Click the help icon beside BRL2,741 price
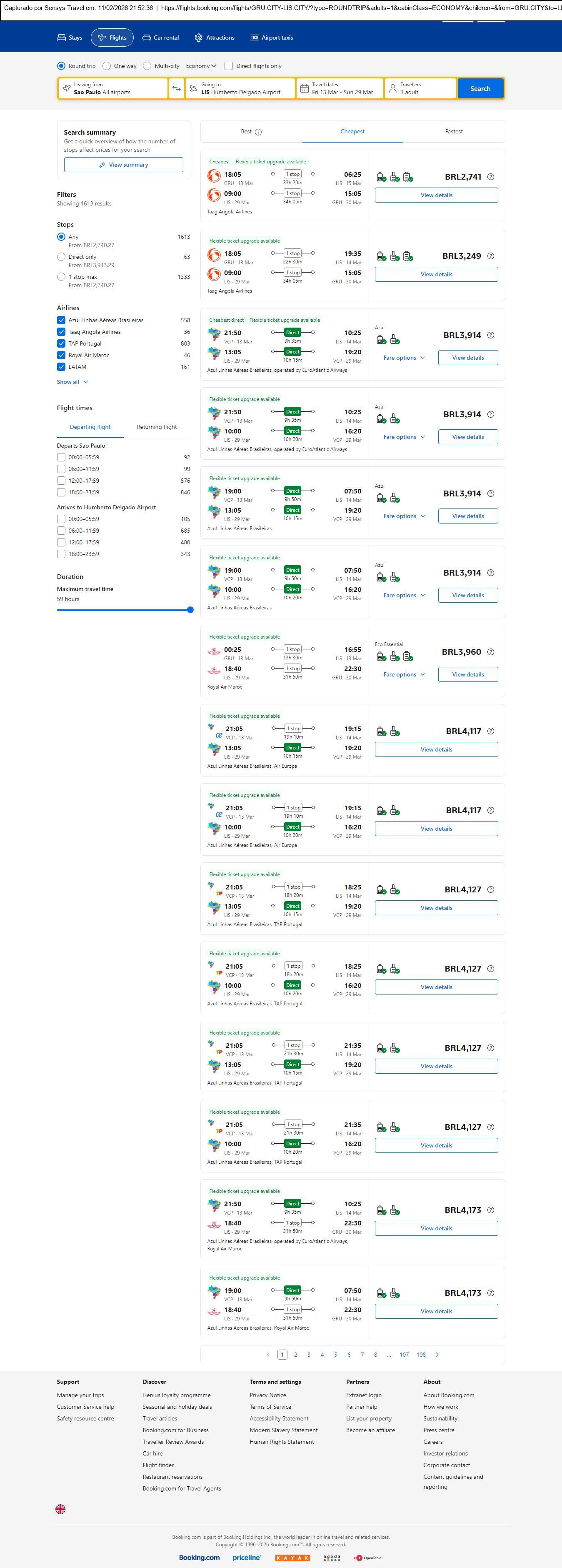This screenshot has height=1568, width=562. click(x=491, y=177)
